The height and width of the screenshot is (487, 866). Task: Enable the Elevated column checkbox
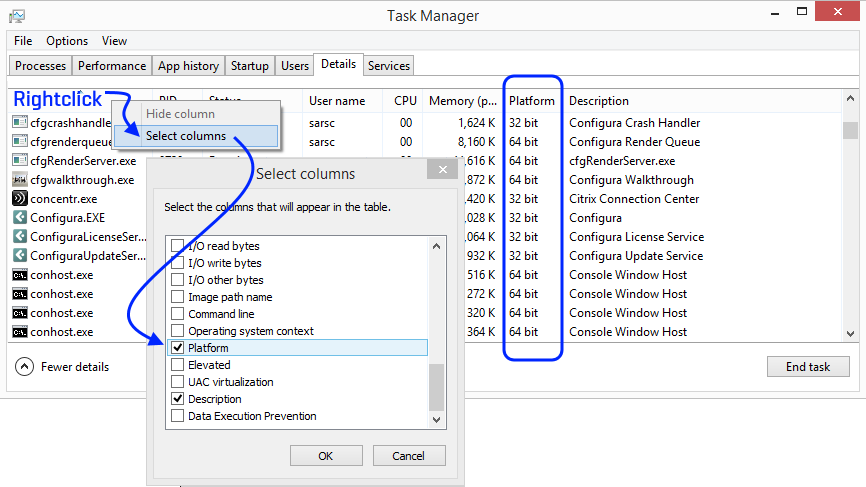coord(178,365)
